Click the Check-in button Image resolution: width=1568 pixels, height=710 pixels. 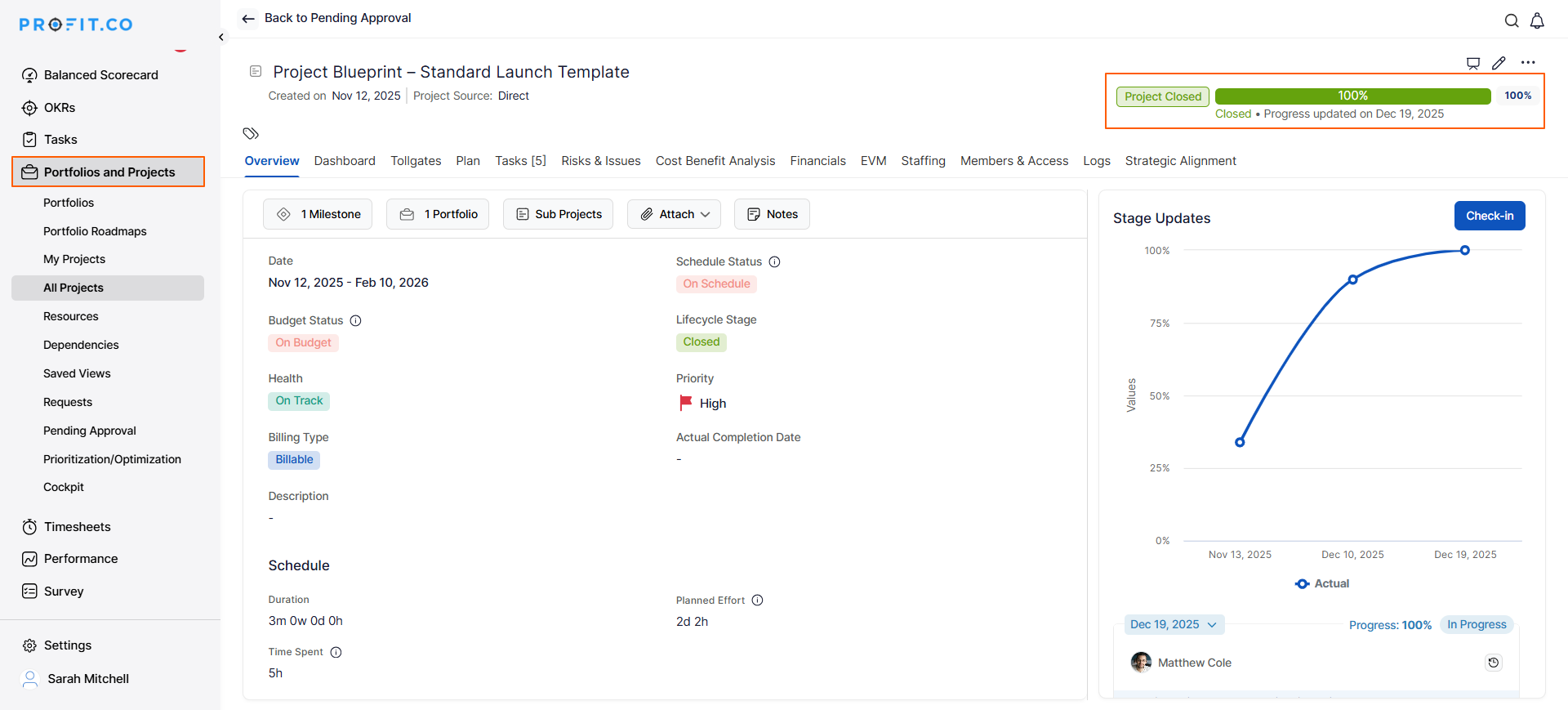tap(1489, 216)
